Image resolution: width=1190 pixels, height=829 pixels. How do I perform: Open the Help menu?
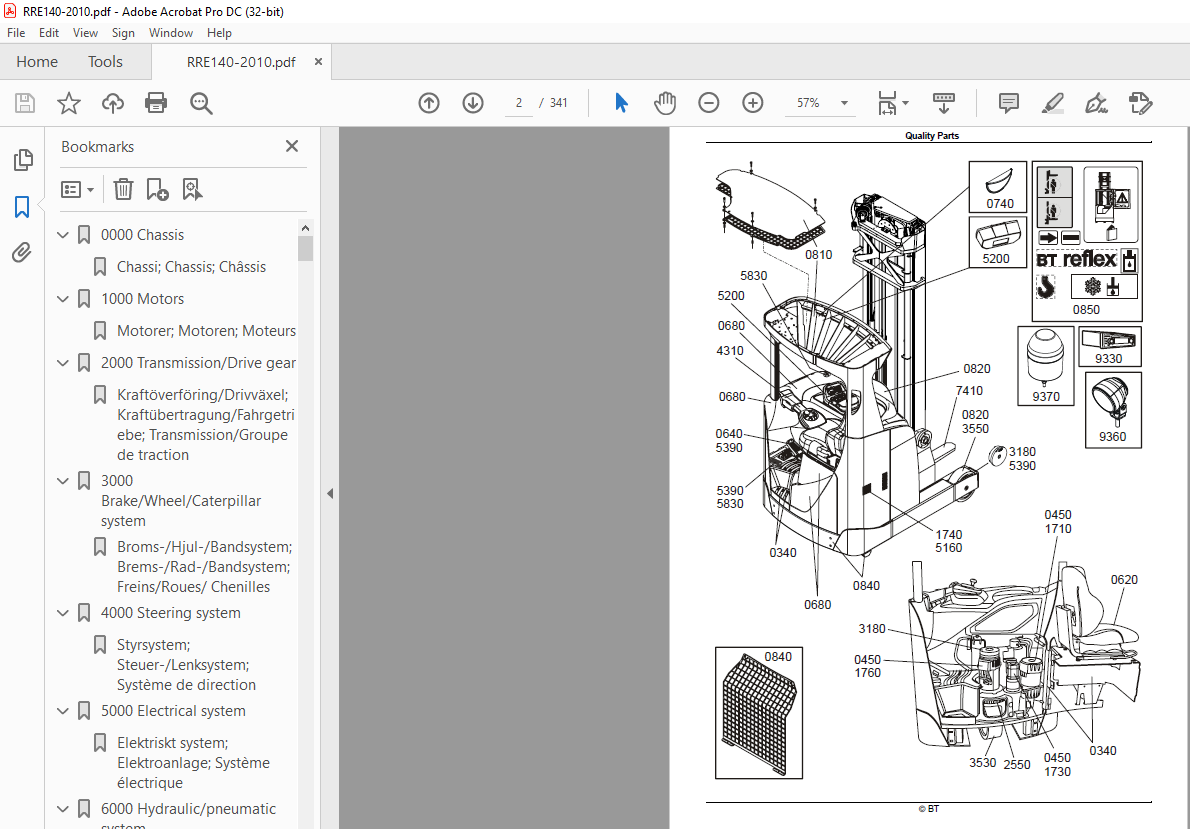pyautogui.click(x=219, y=33)
